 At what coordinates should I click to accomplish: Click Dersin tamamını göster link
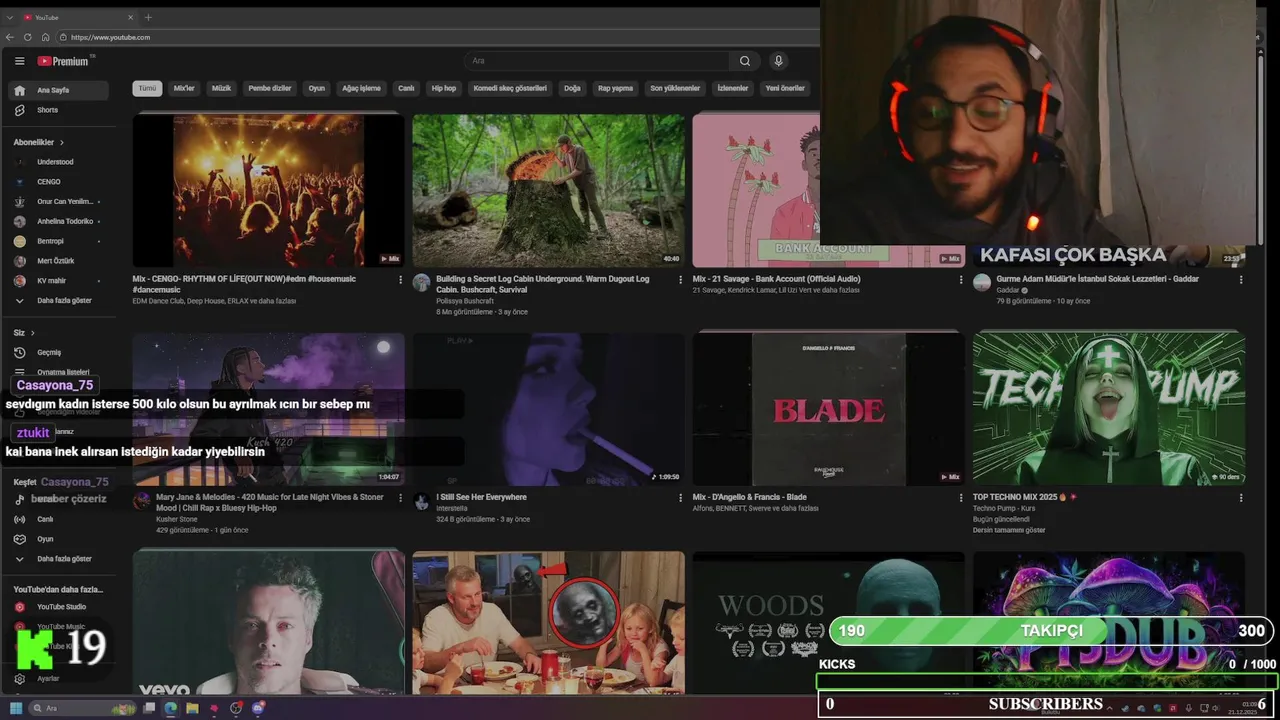pos(1009,530)
